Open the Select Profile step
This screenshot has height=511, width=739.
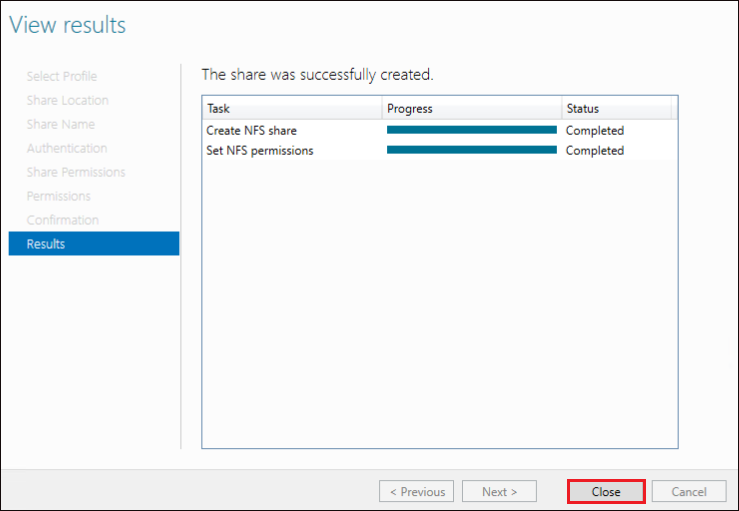click(x=62, y=76)
